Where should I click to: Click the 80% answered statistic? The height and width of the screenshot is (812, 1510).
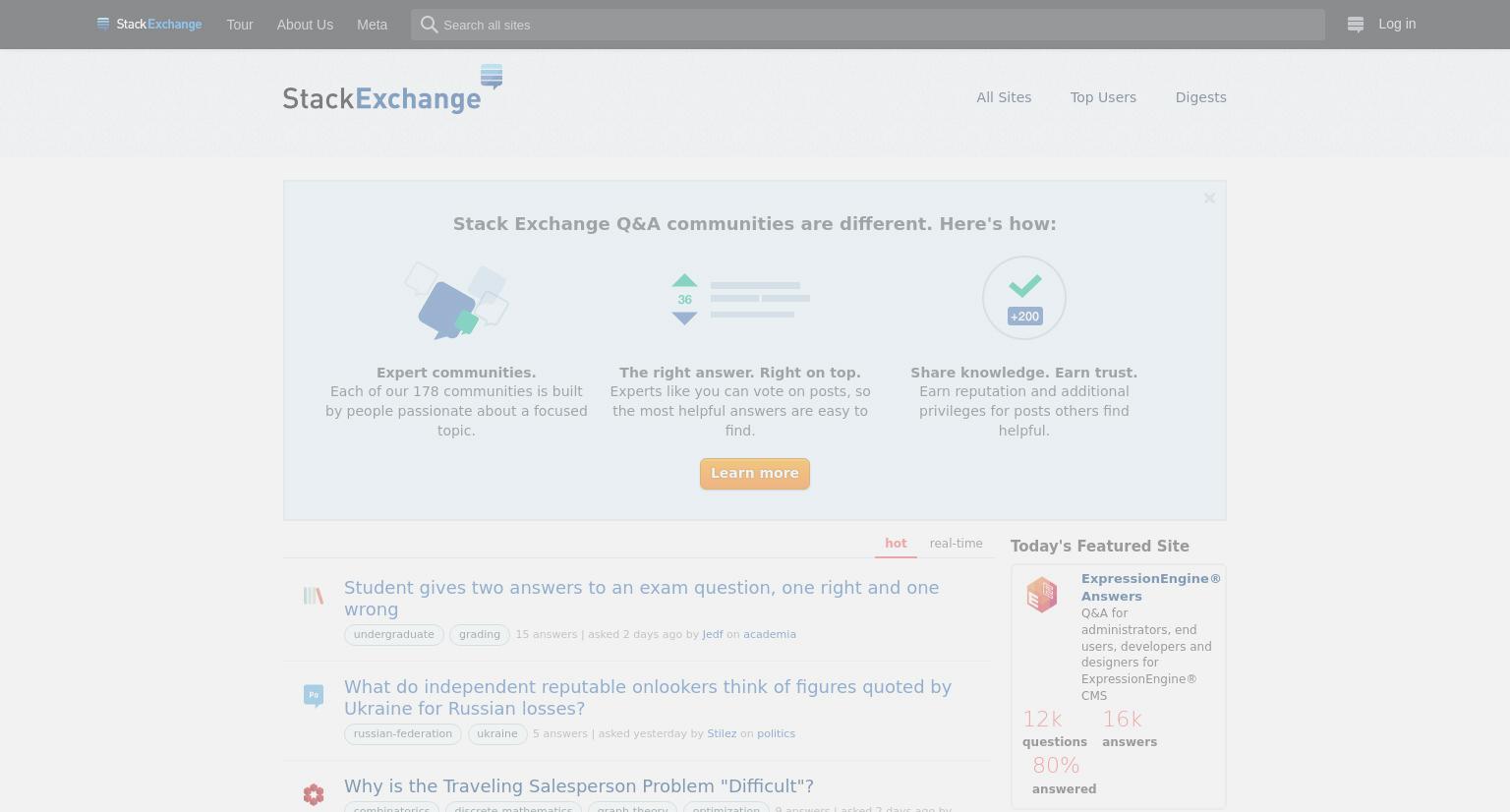[x=1065, y=776]
